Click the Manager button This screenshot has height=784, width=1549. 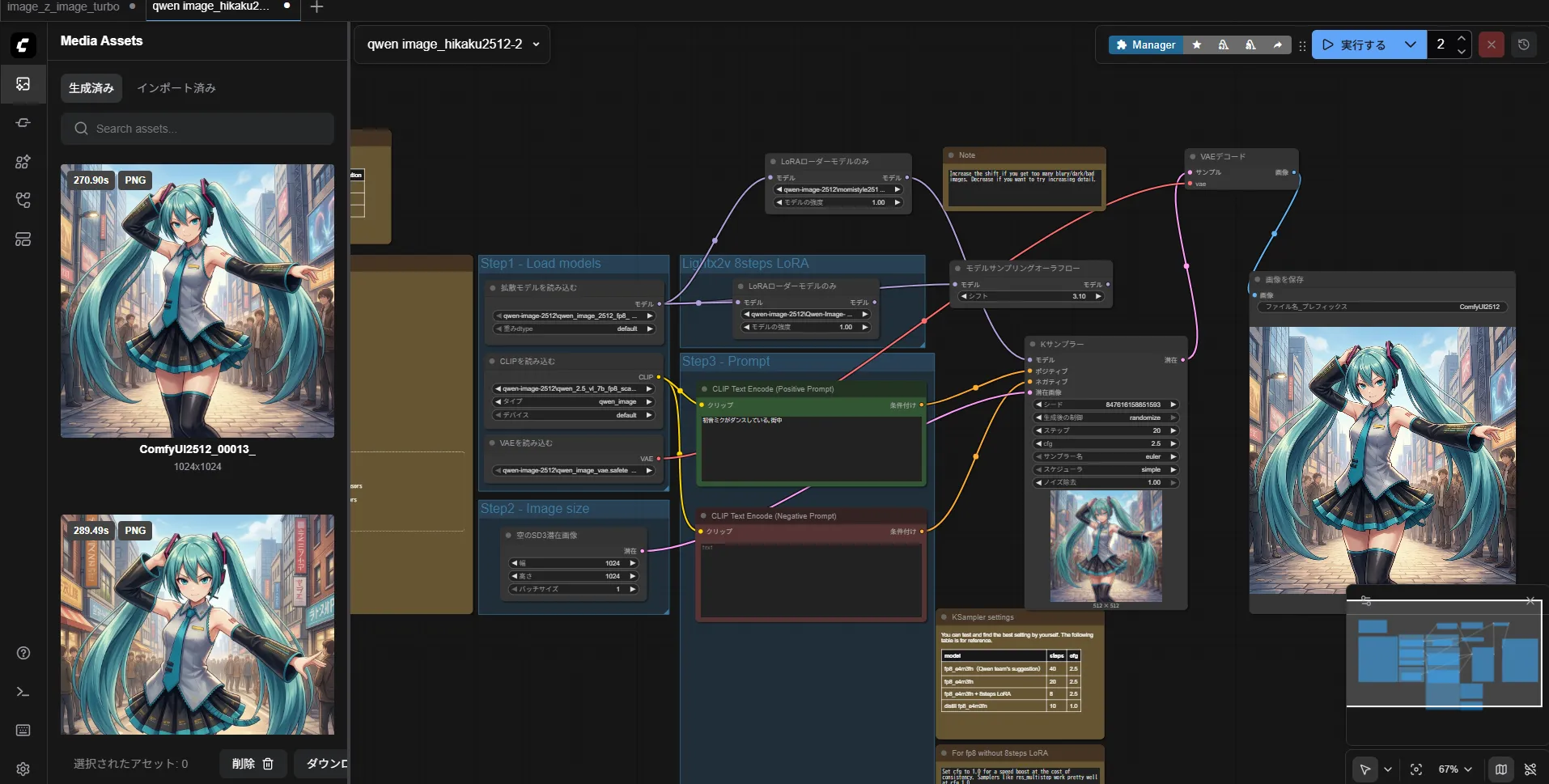pos(1145,44)
